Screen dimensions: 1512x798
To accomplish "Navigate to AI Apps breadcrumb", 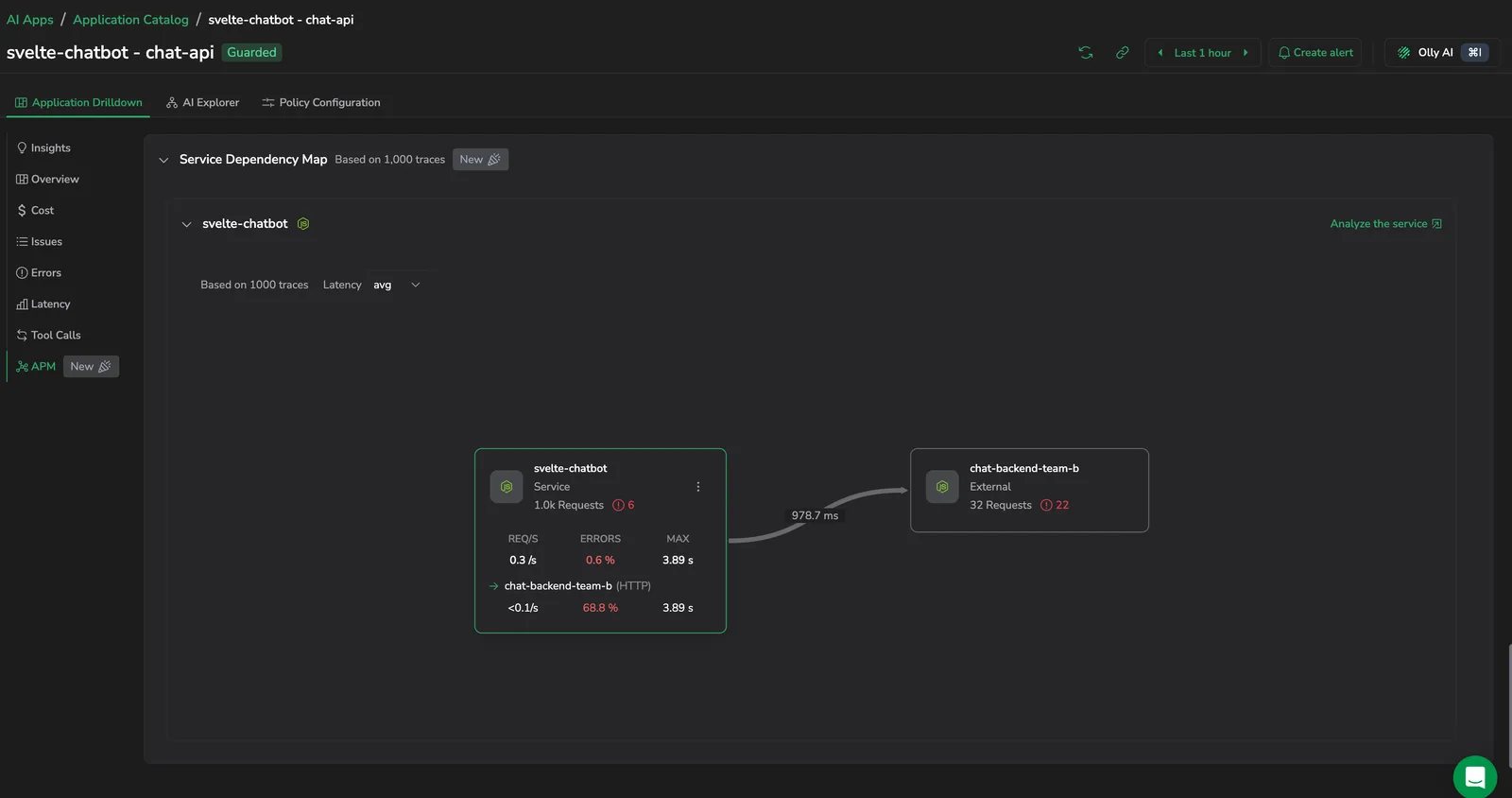I will [30, 20].
